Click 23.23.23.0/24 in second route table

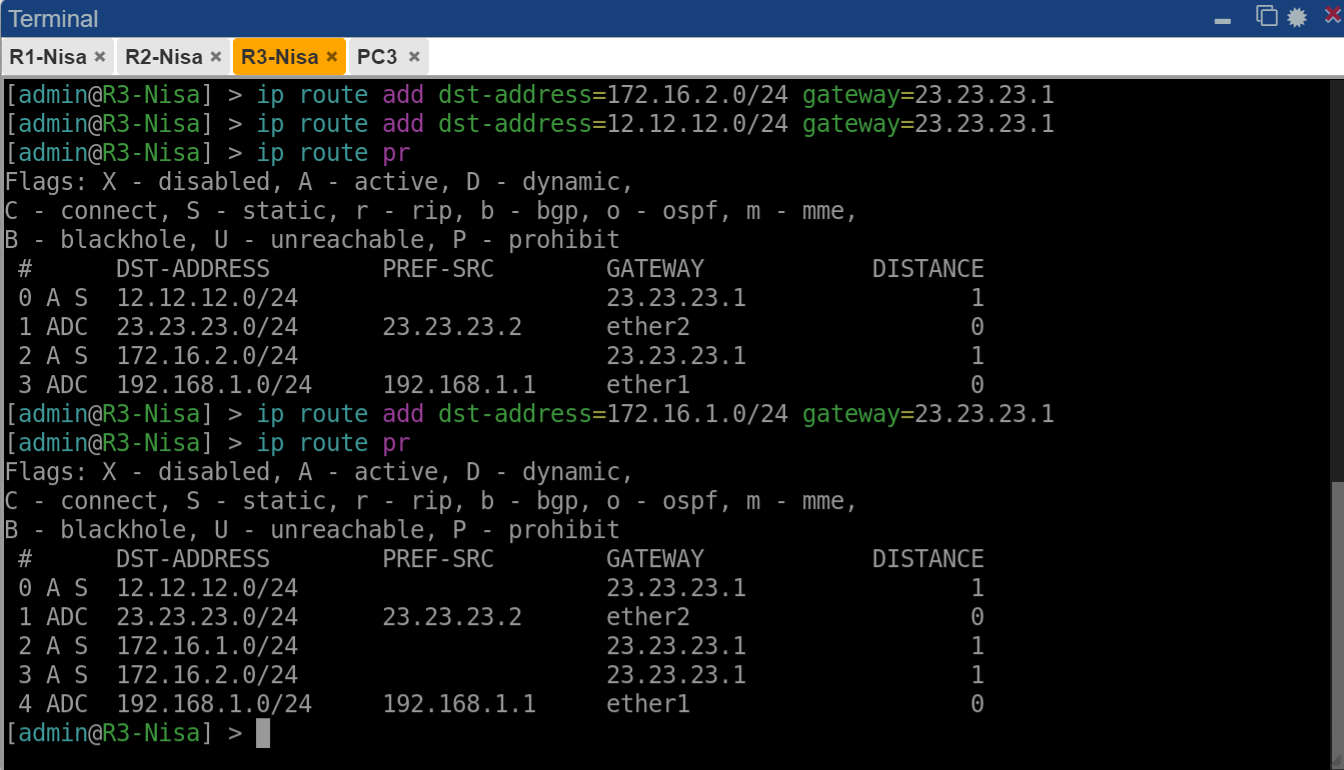(x=207, y=617)
